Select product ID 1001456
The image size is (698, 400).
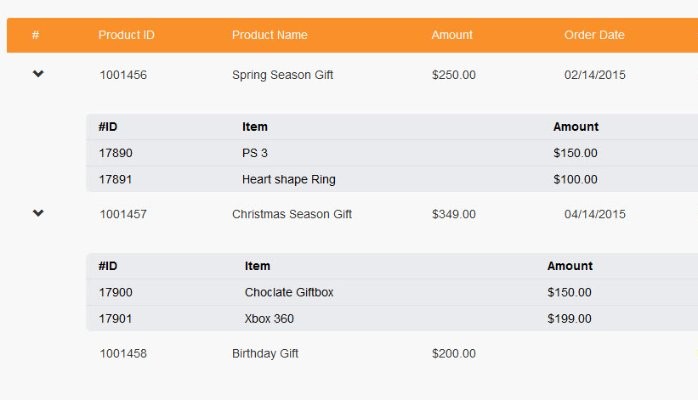tap(123, 75)
